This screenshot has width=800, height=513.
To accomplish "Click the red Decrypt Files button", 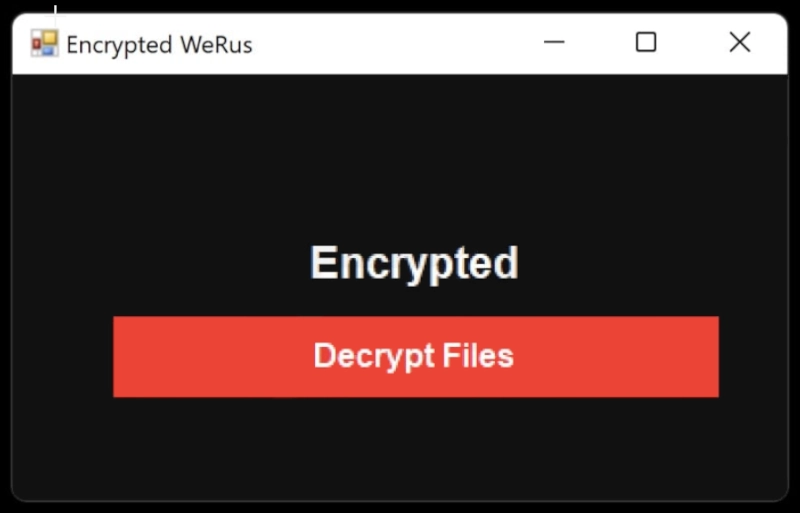I will point(416,356).
